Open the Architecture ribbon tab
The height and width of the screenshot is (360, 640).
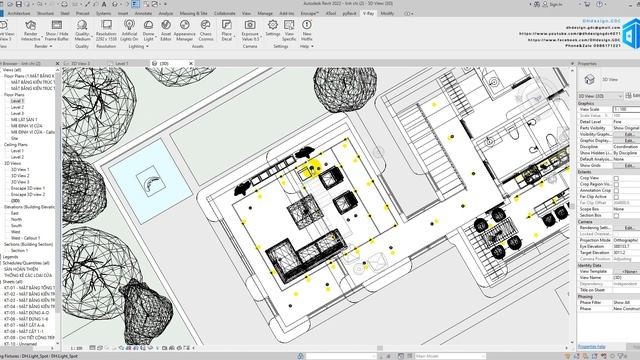[19, 13]
